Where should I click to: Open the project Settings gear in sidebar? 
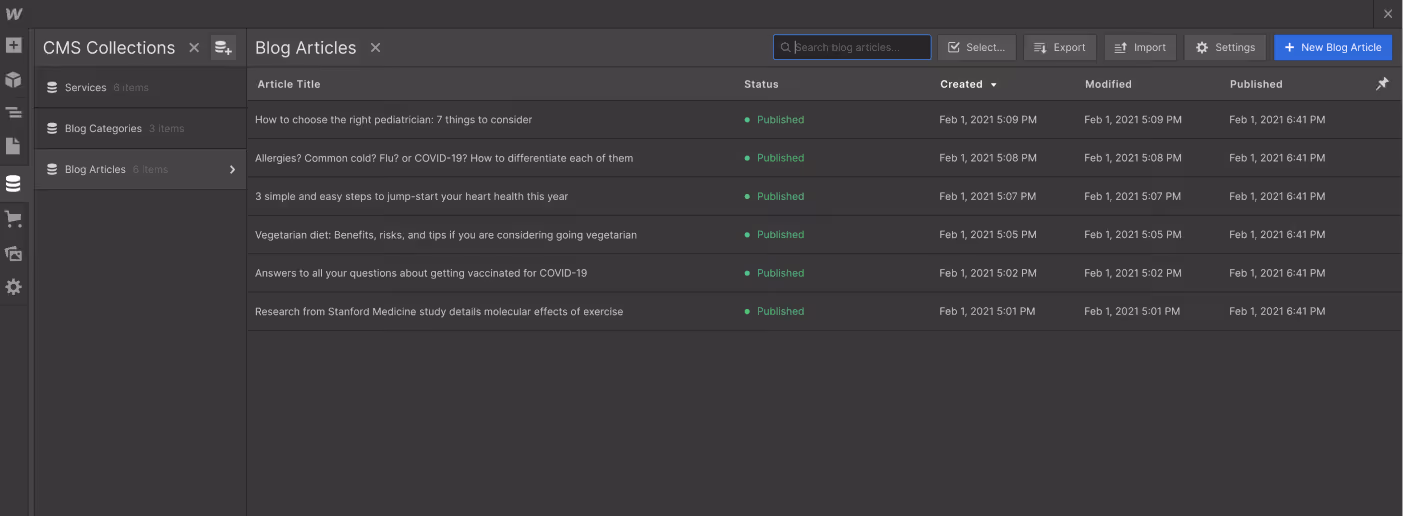(x=13, y=287)
